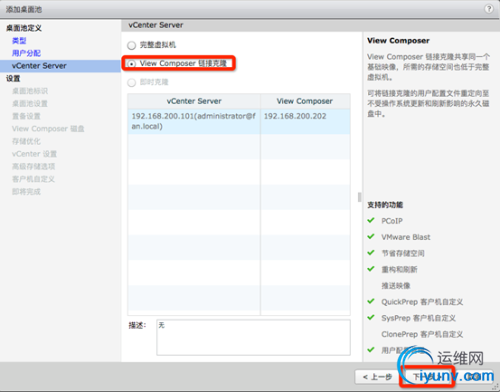Click the 置备设置 step in sidebar

pos(26,116)
